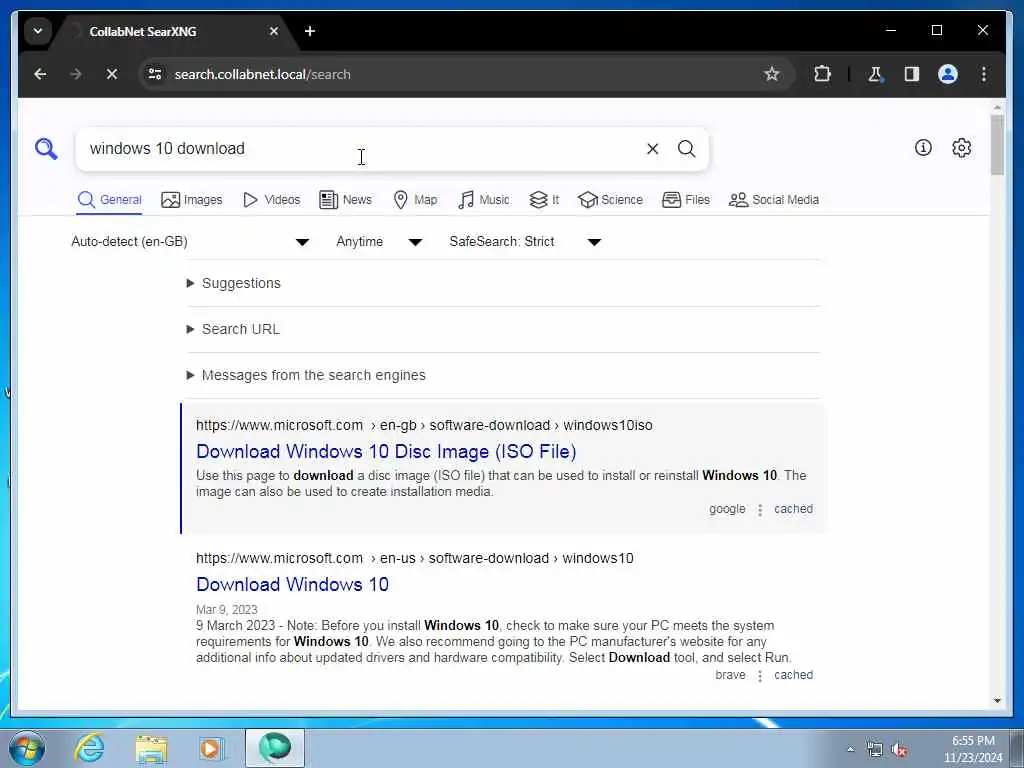Open Download Windows 10 Disc Image link
Image resolution: width=1024 pixels, height=768 pixels.
[386, 452]
